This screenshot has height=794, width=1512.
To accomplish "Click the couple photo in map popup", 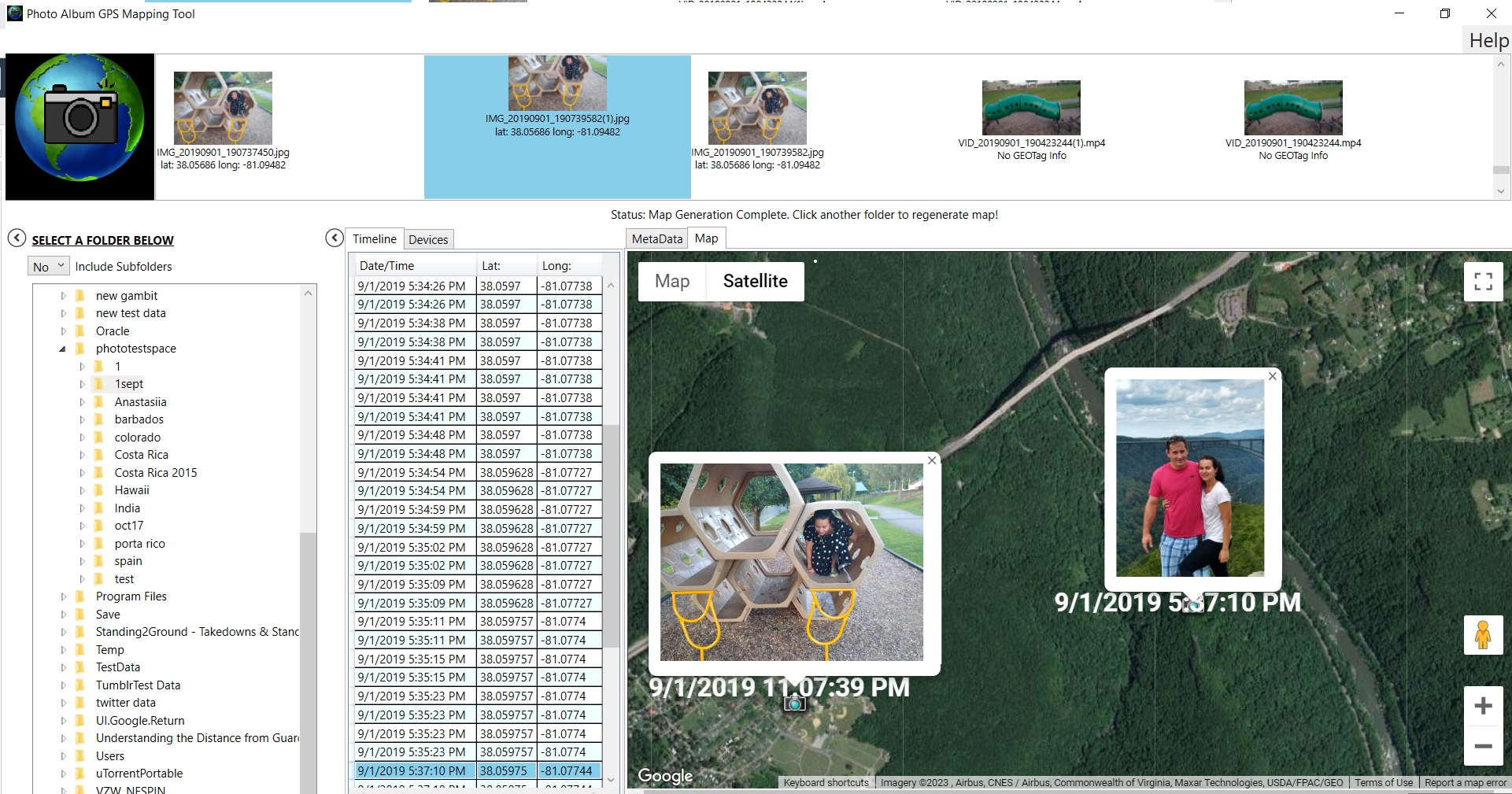I will 1190,478.
